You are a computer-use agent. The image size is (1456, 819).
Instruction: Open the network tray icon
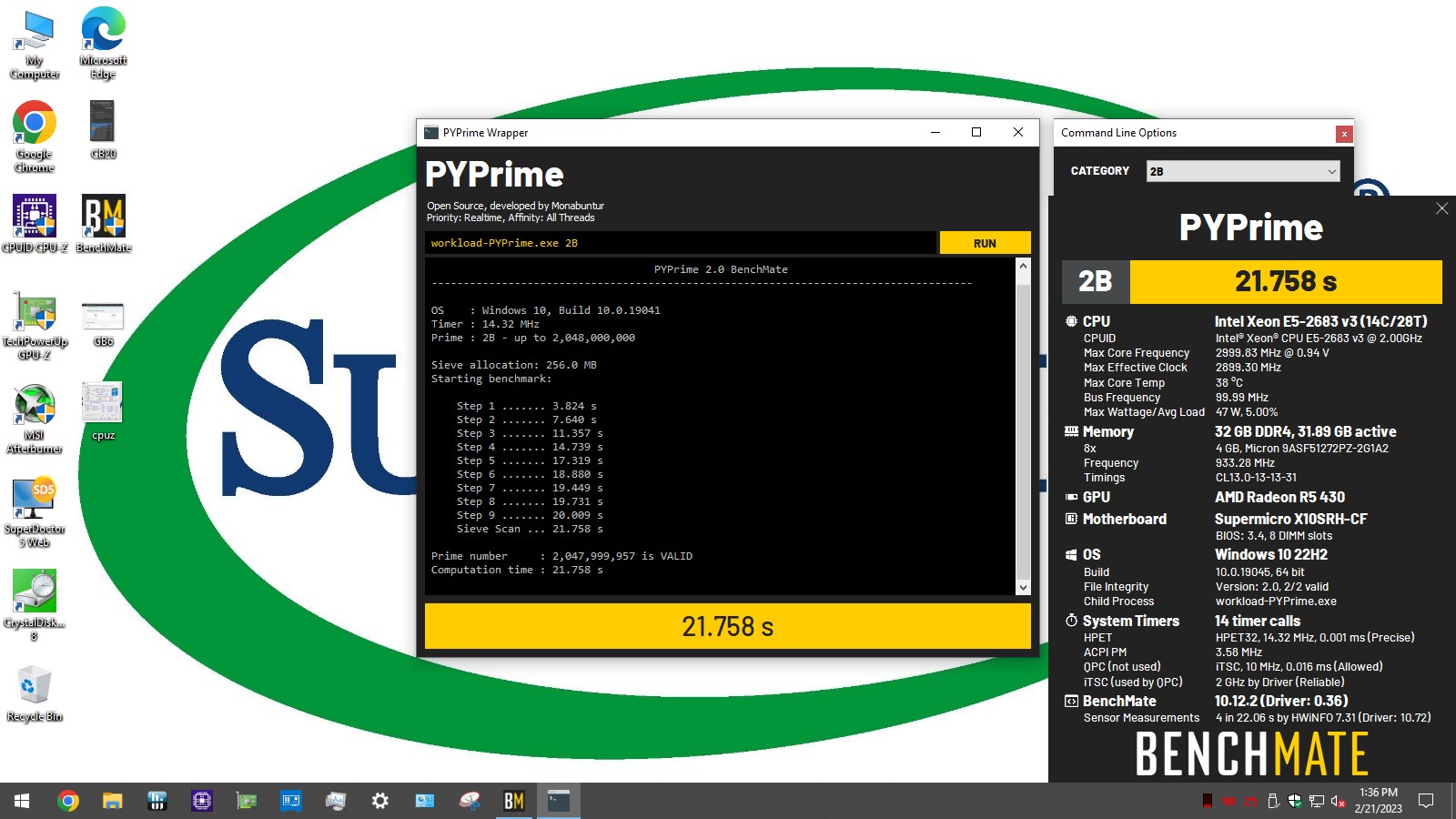pos(1317,801)
